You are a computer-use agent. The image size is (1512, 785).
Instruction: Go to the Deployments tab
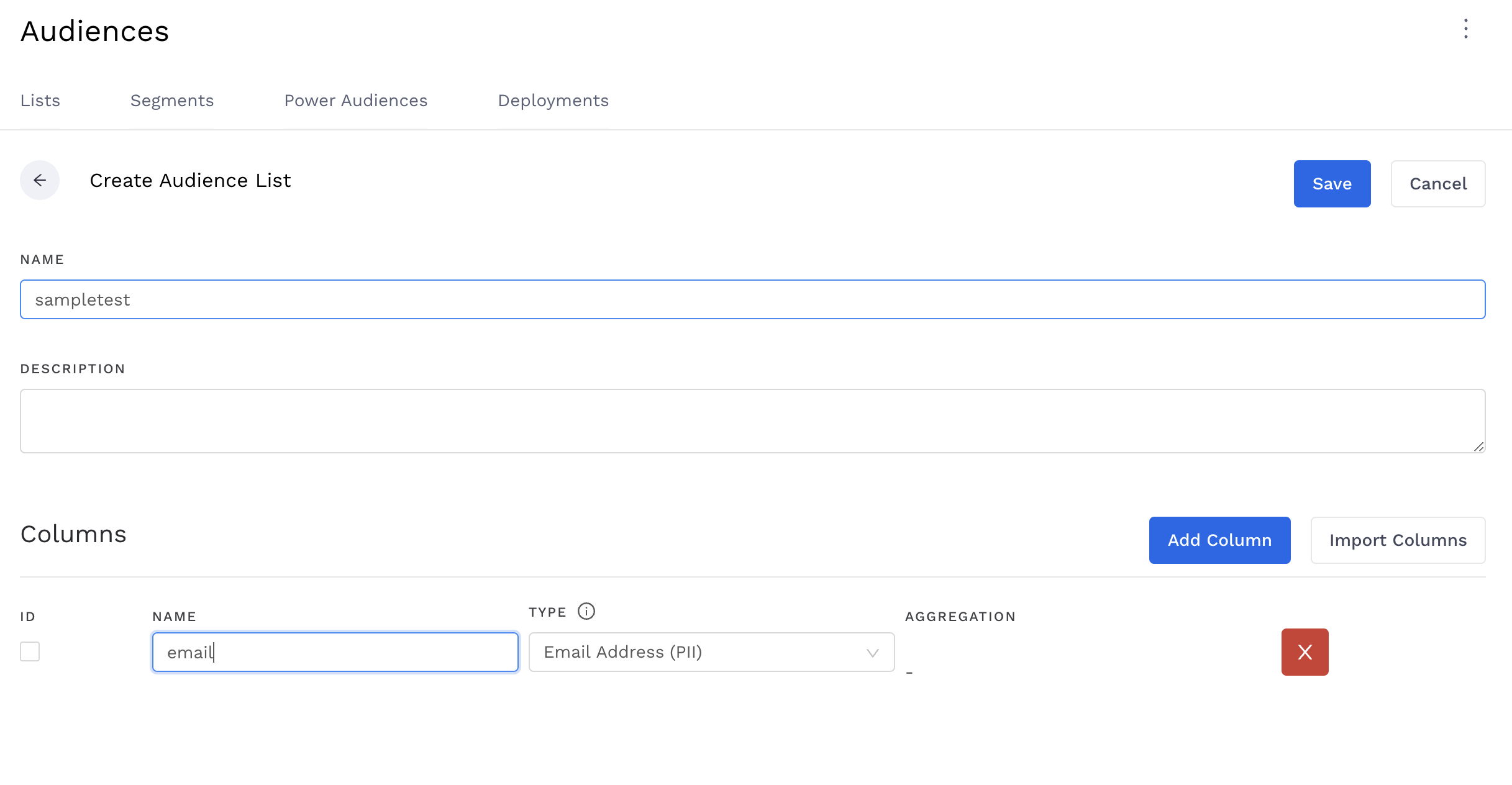coord(553,101)
